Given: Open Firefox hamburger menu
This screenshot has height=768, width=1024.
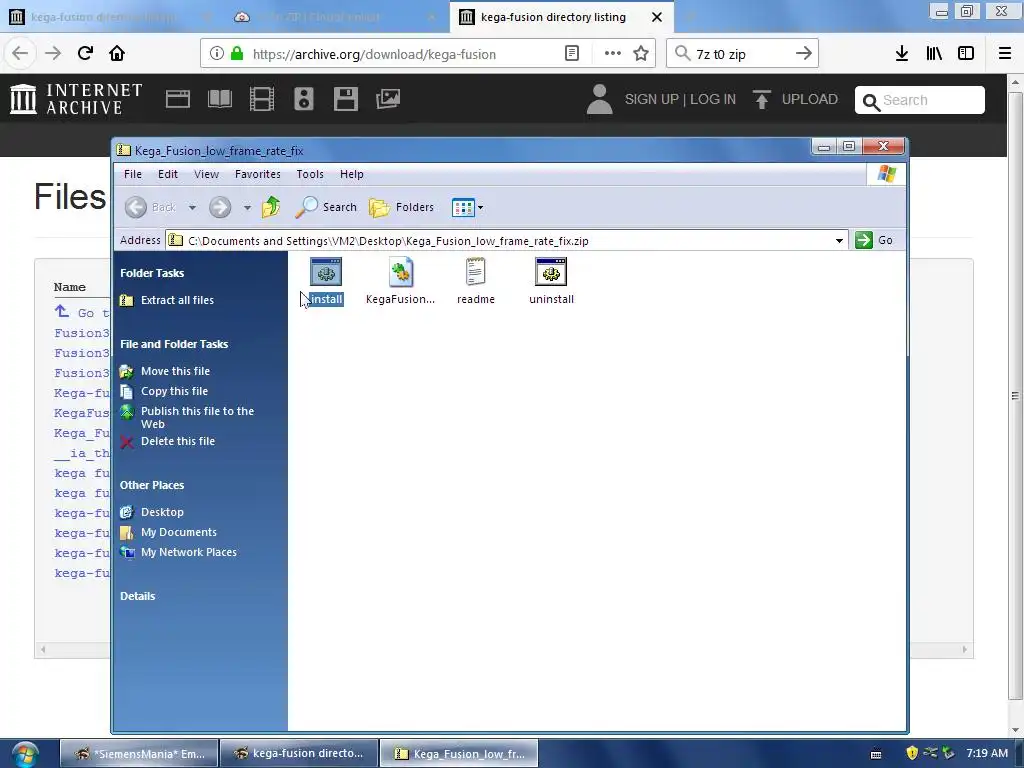Looking at the screenshot, I should 1005,54.
